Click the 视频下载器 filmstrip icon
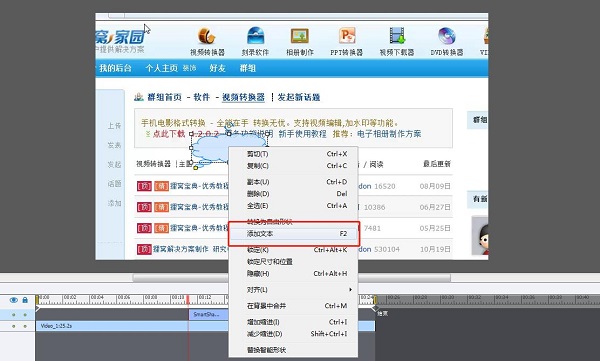Image resolution: width=600 pixels, height=361 pixels. pos(397,36)
